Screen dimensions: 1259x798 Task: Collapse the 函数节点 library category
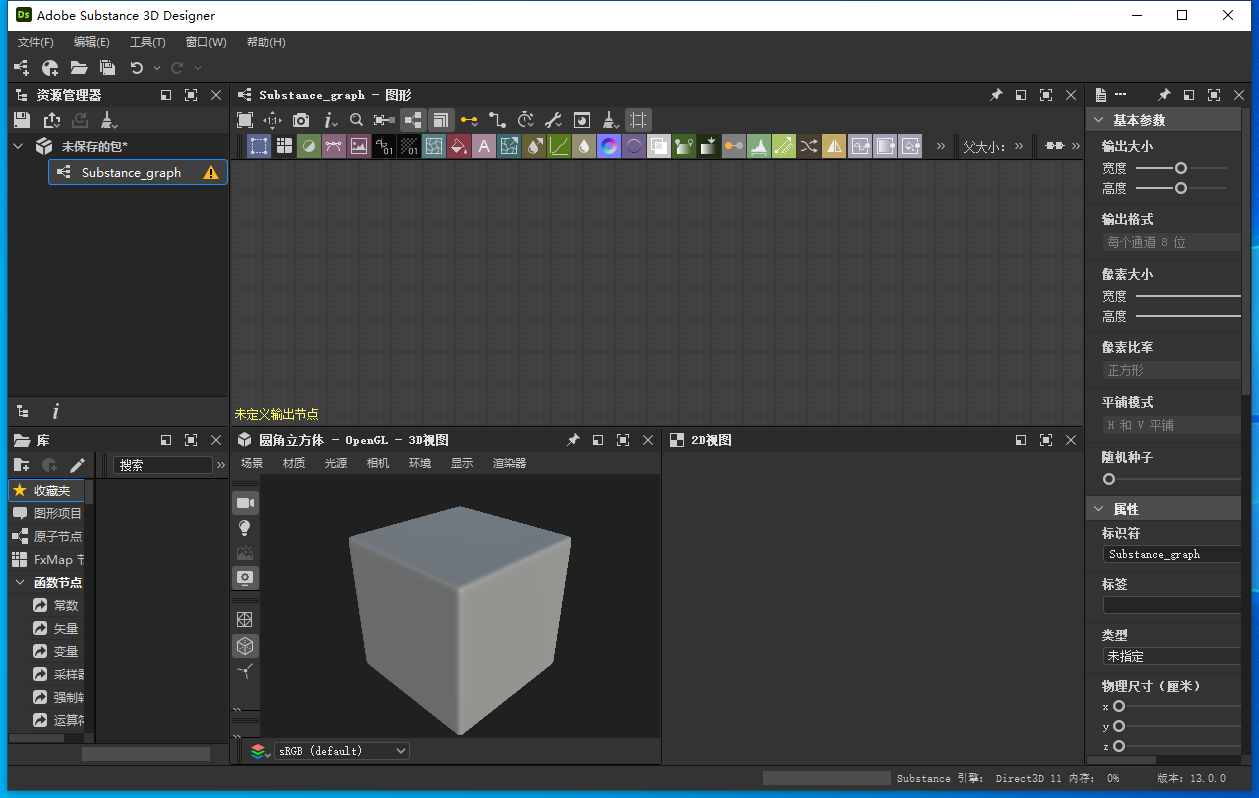[20, 582]
